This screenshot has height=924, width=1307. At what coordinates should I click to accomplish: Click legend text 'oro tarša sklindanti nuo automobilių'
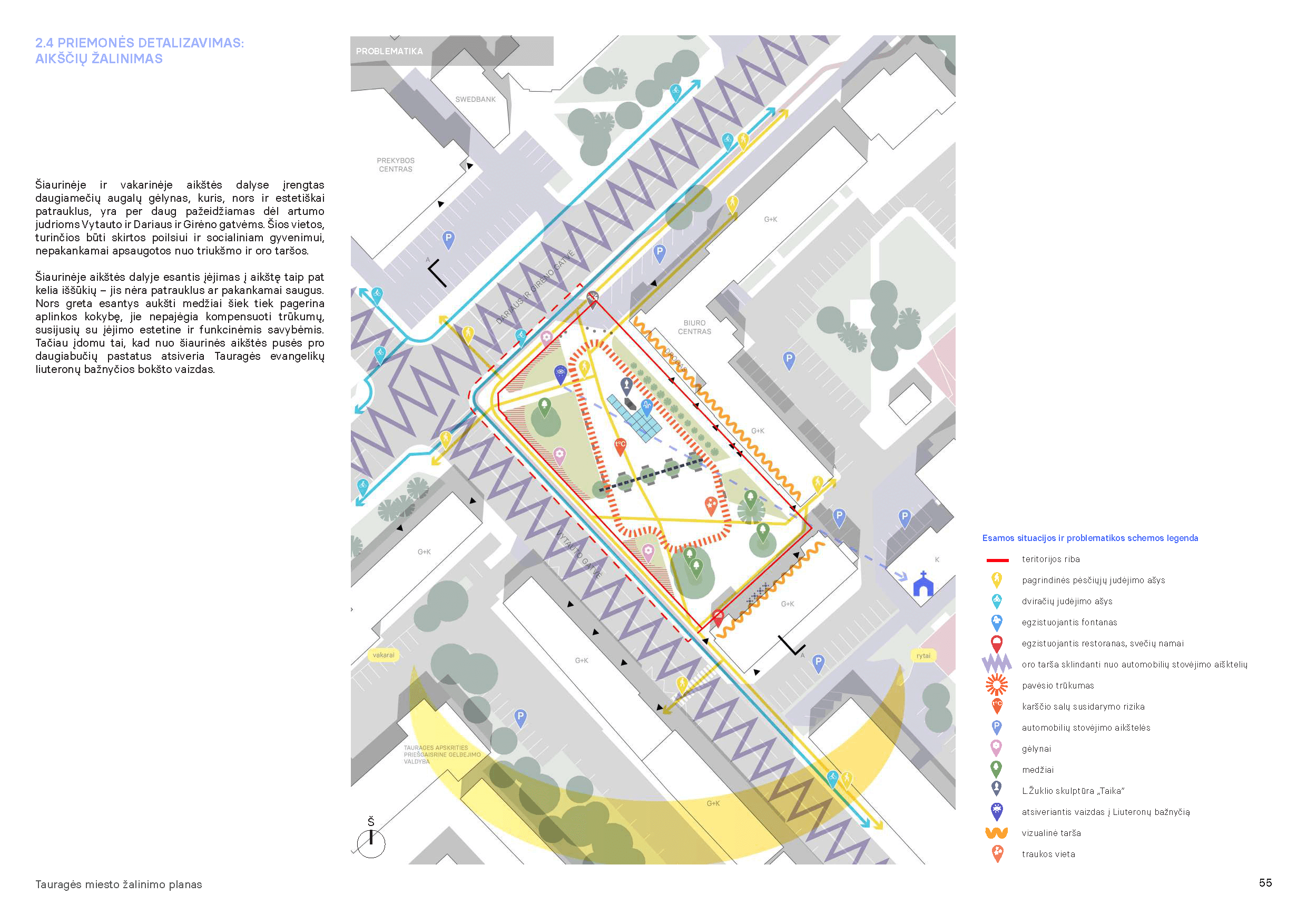click(1134, 664)
